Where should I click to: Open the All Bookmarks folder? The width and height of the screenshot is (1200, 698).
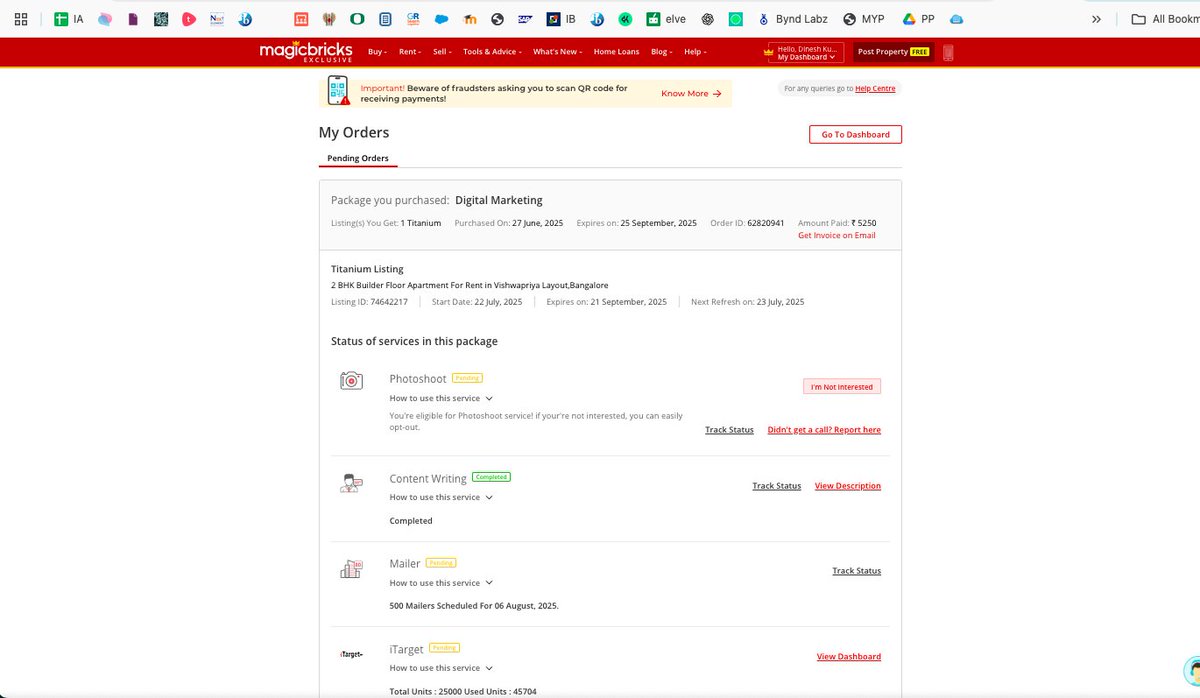(x=1165, y=19)
